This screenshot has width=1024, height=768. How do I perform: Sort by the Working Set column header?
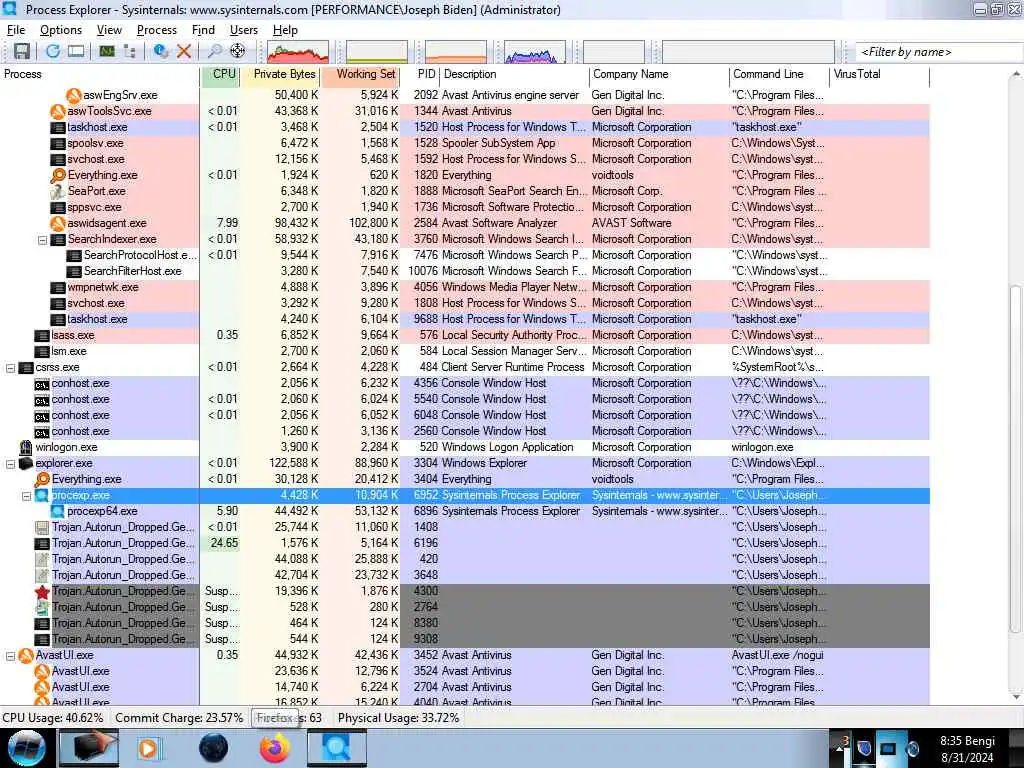click(360, 74)
